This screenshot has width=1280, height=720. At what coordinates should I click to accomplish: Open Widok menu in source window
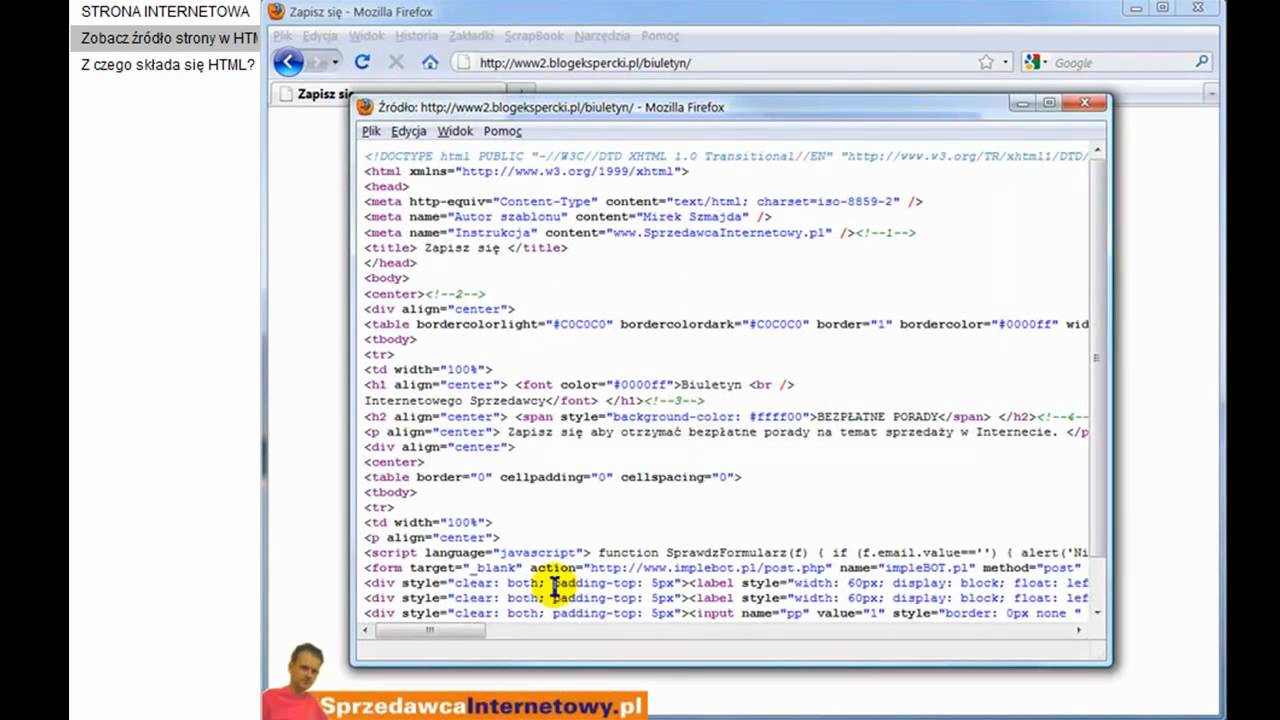[455, 131]
